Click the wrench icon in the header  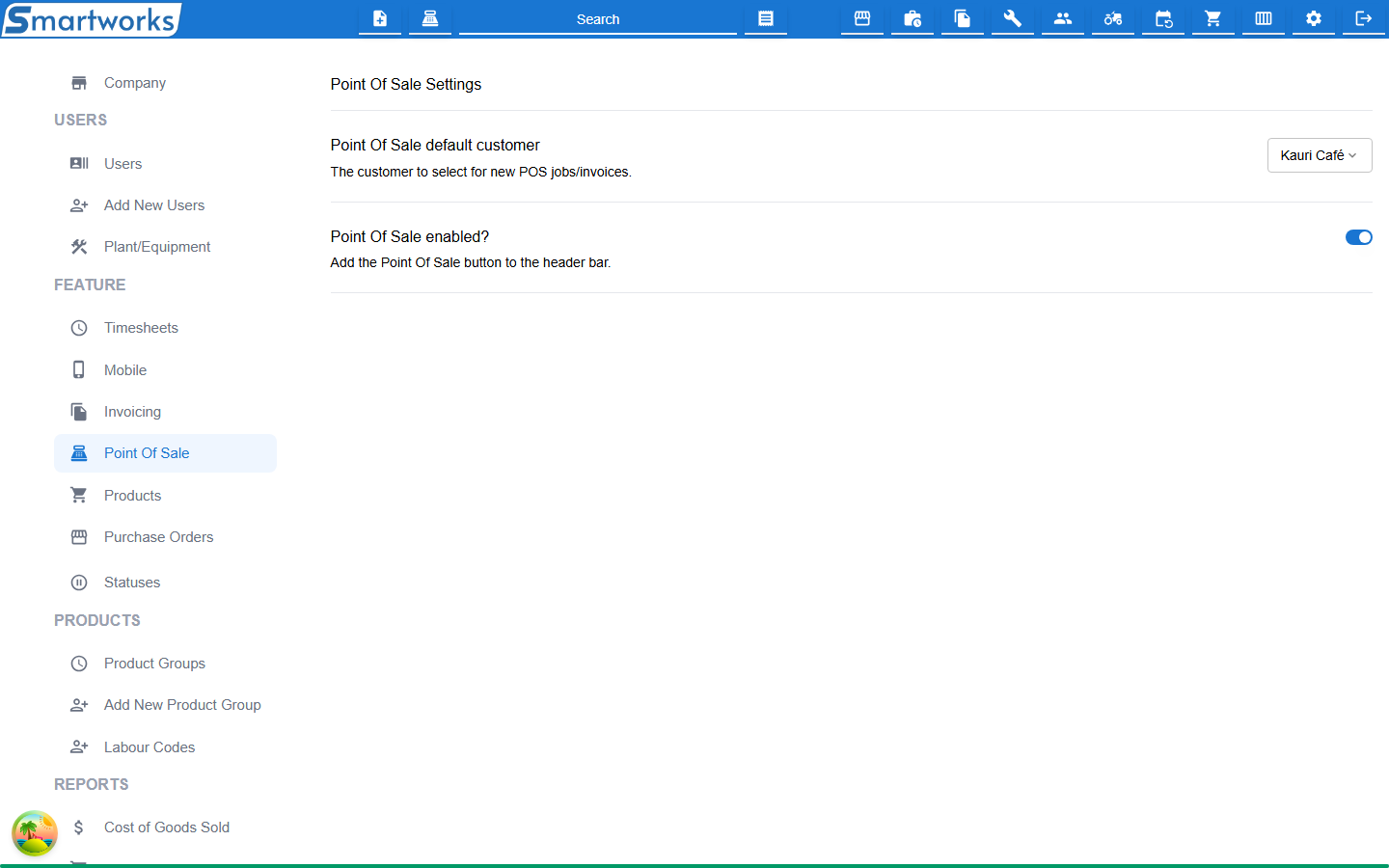click(1013, 18)
